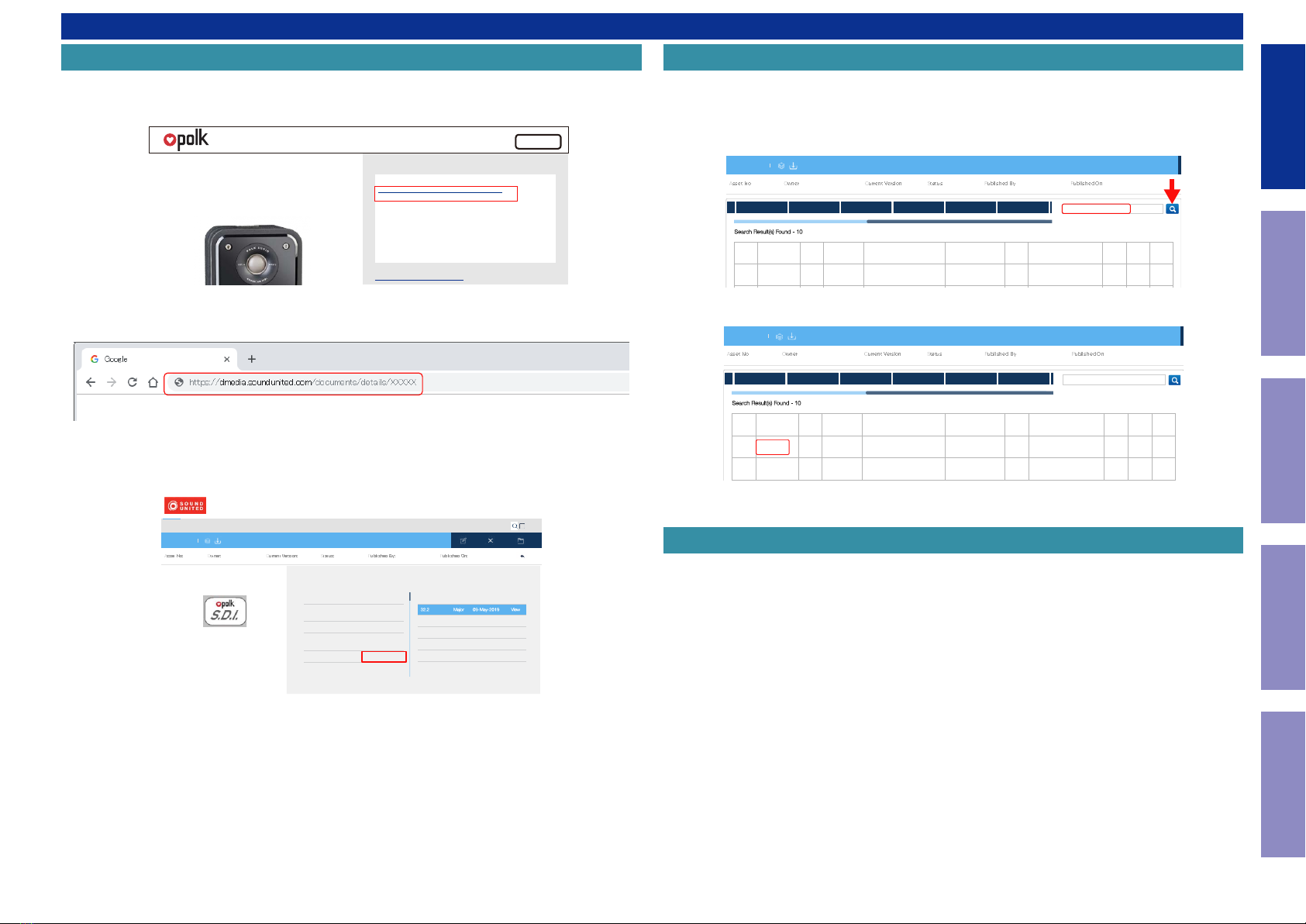Click View in the 09-May-2019 version row

[515, 610]
